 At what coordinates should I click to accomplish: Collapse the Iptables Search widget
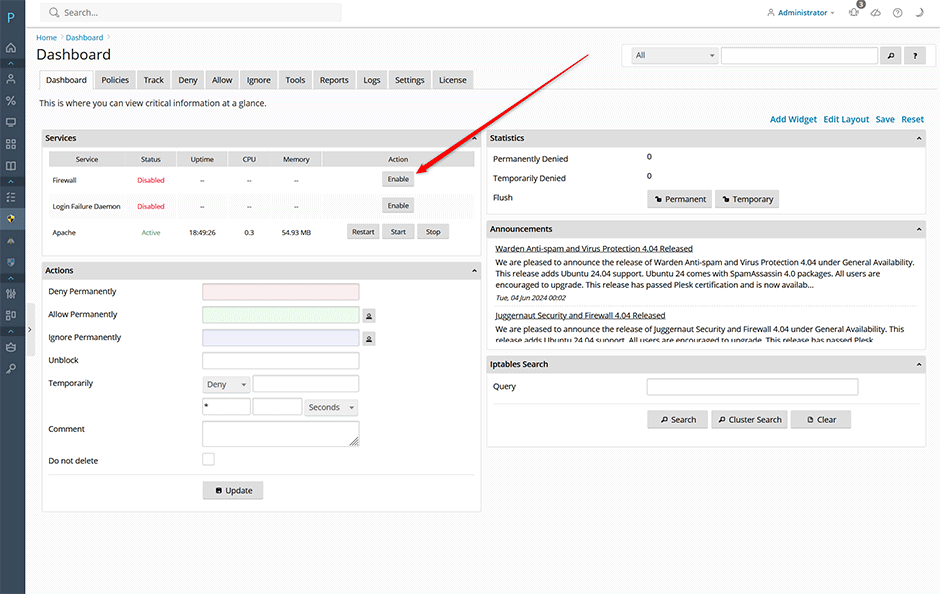point(919,364)
